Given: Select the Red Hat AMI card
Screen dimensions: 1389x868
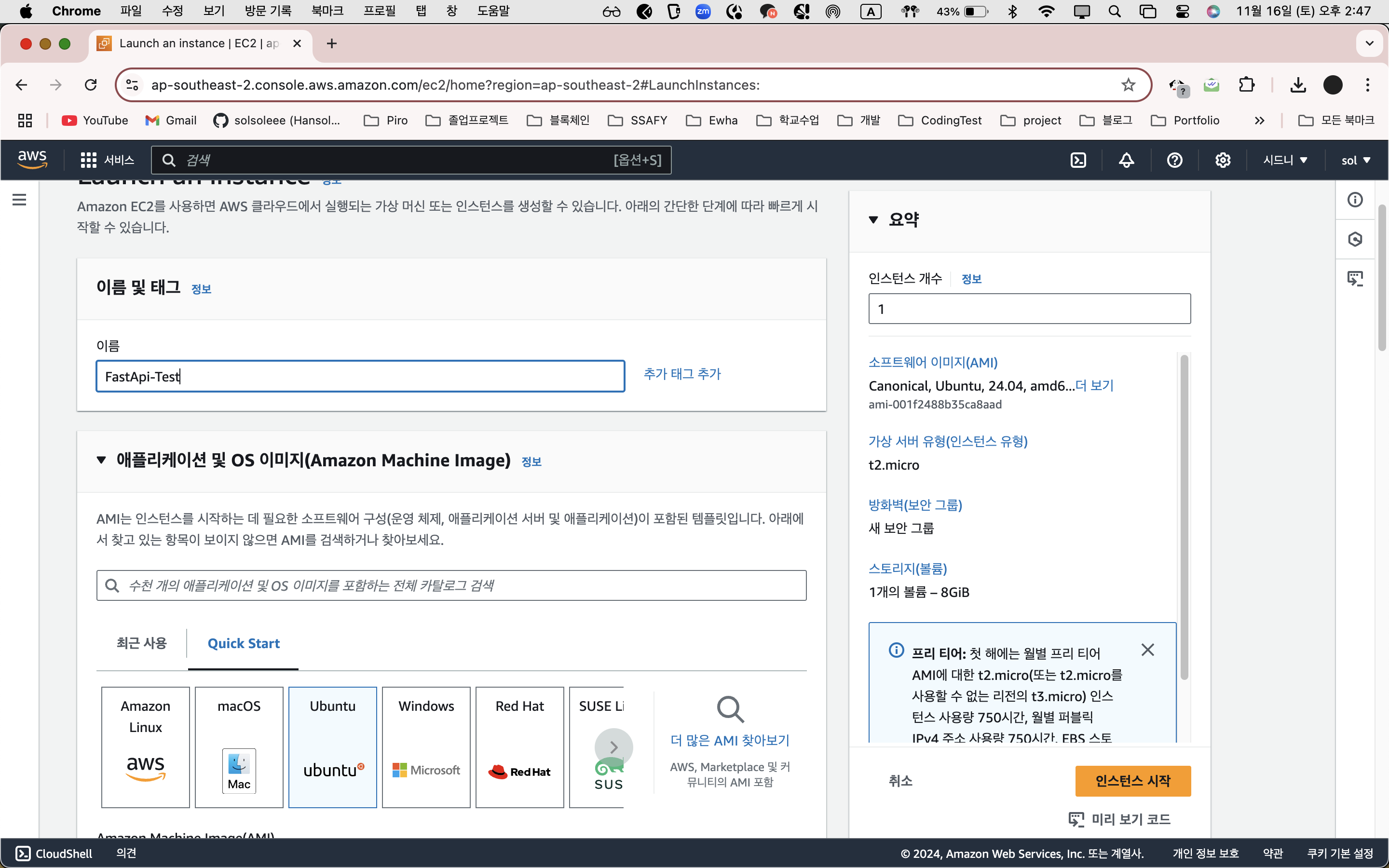Looking at the screenshot, I should [520, 747].
